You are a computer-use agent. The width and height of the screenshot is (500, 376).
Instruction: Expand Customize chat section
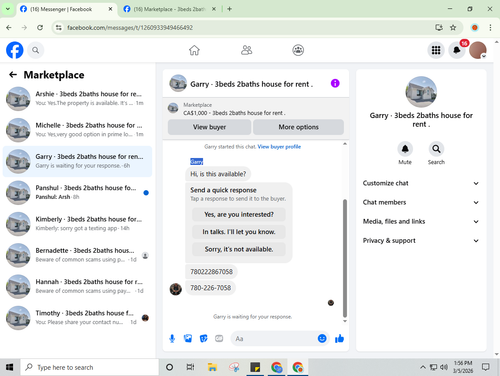421,183
